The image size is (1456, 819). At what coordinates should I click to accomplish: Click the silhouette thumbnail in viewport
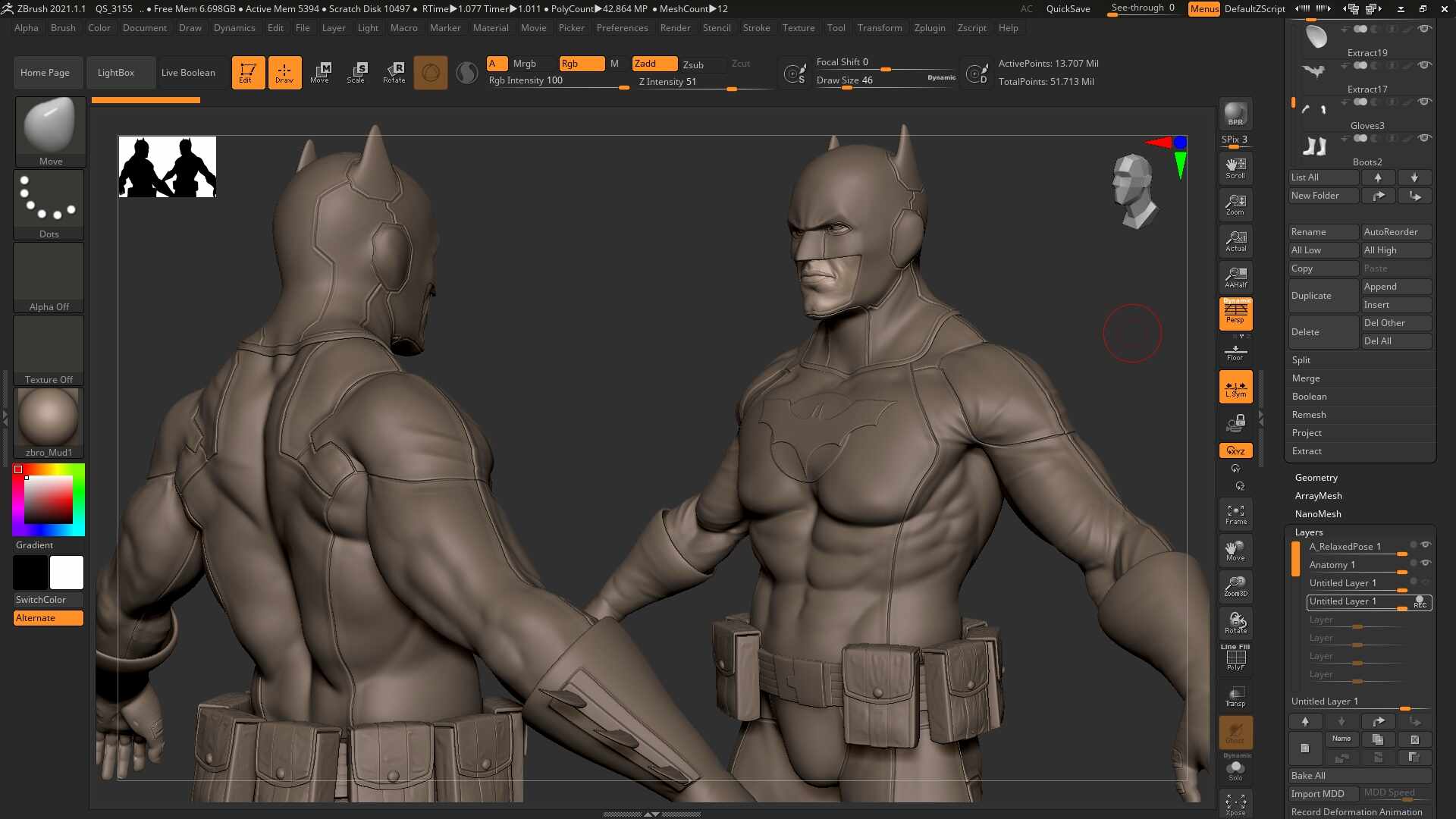pyautogui.click(x=168, y=167)
